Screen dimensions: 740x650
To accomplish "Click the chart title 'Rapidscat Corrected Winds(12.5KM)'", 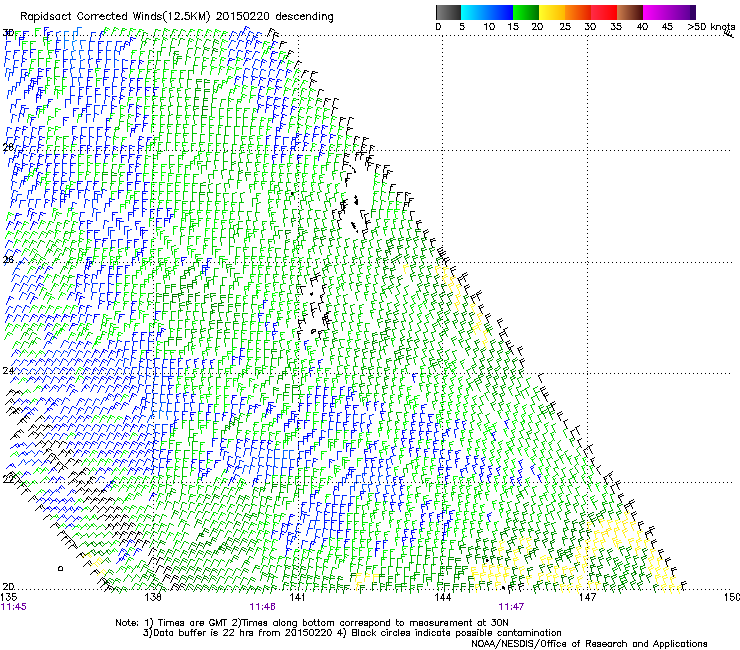I will click(x=115, y=17).
